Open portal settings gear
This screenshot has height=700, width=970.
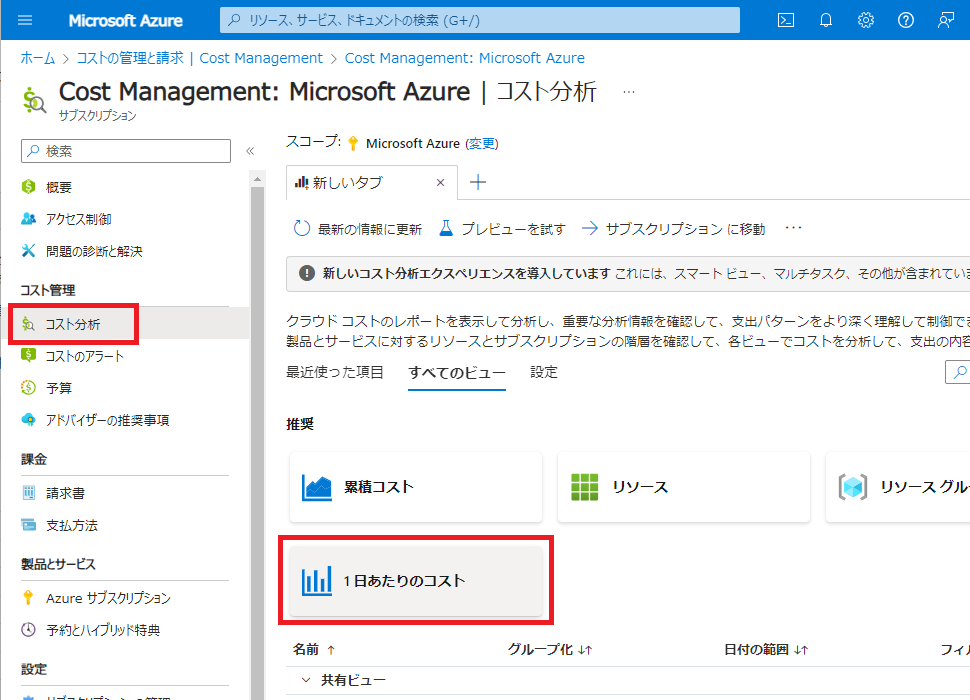pyautogui.click(x=865, y=20)
